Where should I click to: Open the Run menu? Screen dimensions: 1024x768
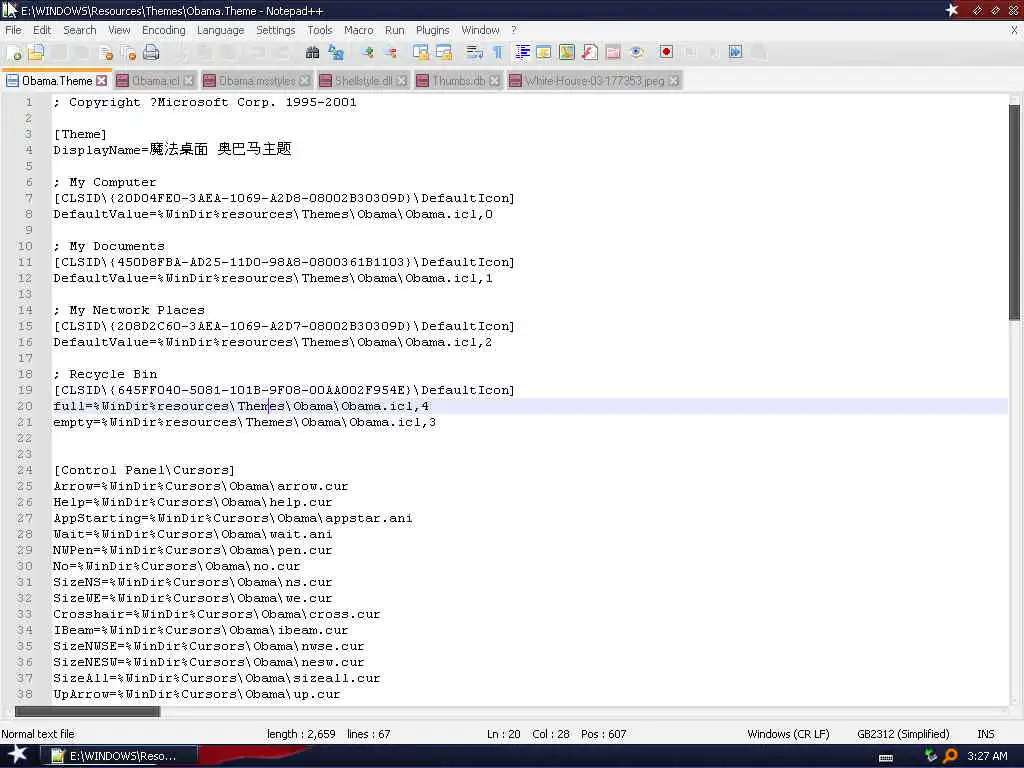[394, 30]
